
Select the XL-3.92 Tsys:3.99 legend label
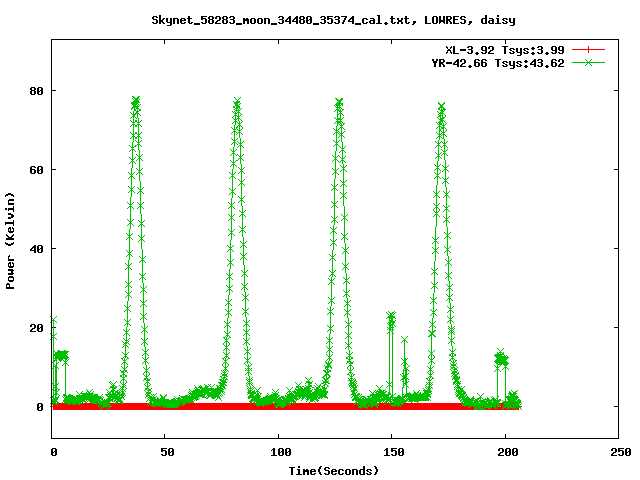tap(504, 50)
